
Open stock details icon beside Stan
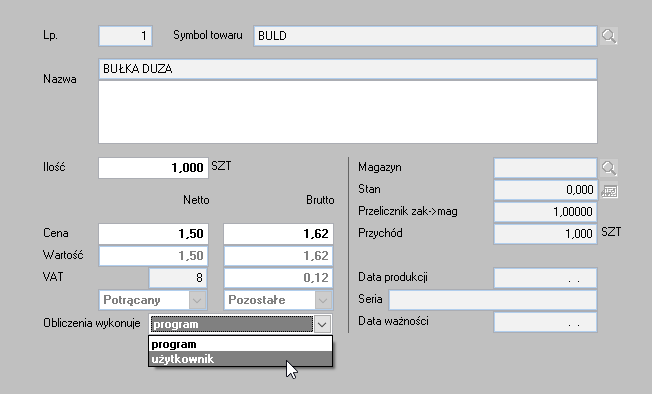click(x=609, y=191)
